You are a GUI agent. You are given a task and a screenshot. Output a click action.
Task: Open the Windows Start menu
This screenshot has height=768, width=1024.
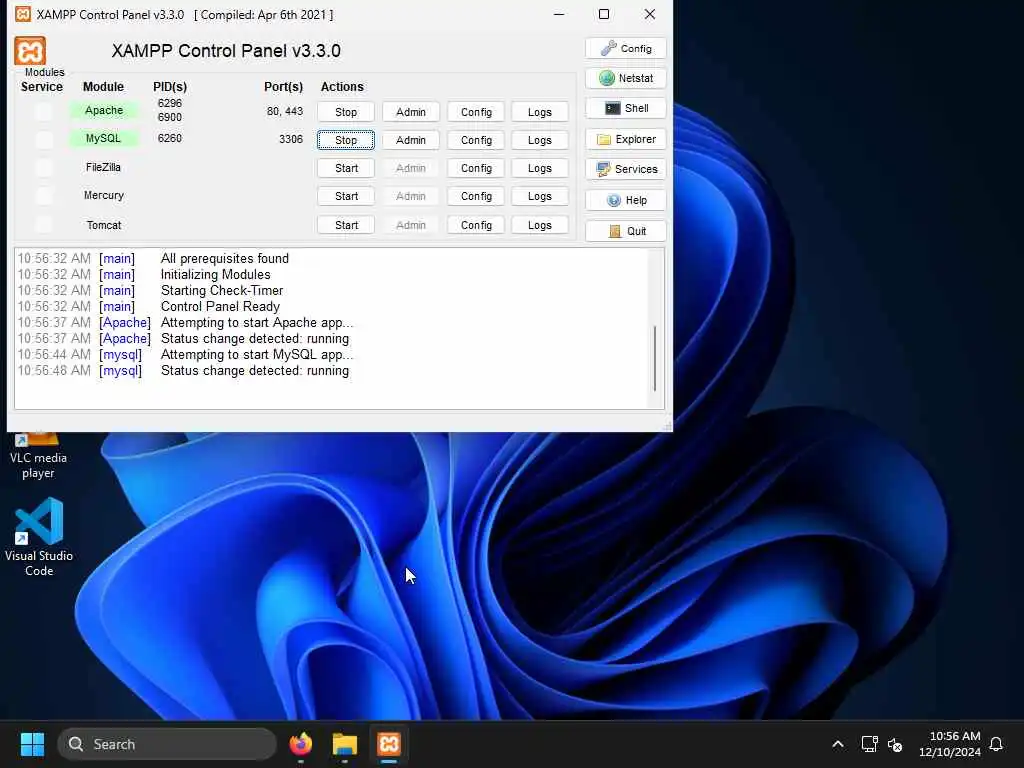click(x=32, y=744)
